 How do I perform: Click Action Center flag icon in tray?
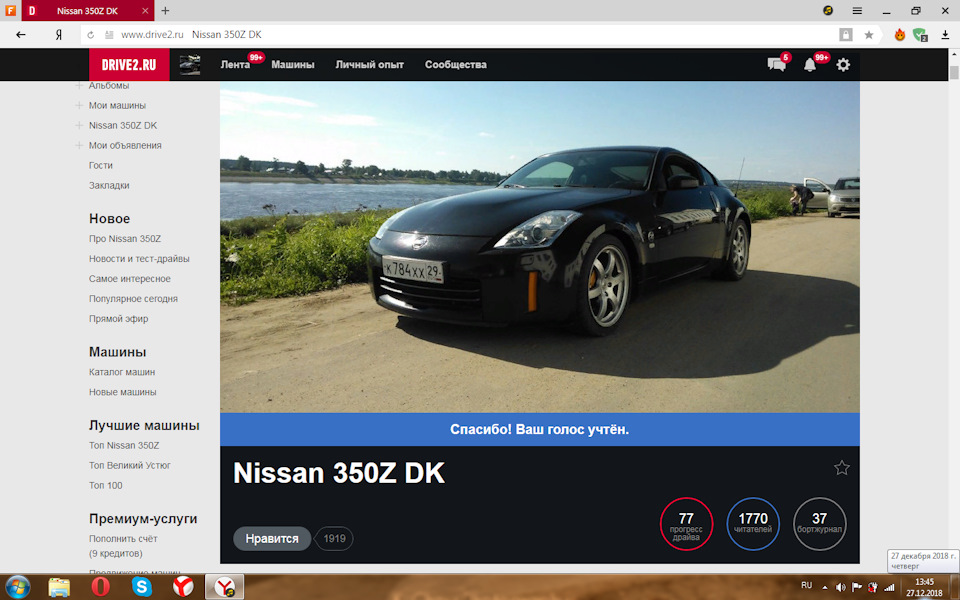click(857, 587)
